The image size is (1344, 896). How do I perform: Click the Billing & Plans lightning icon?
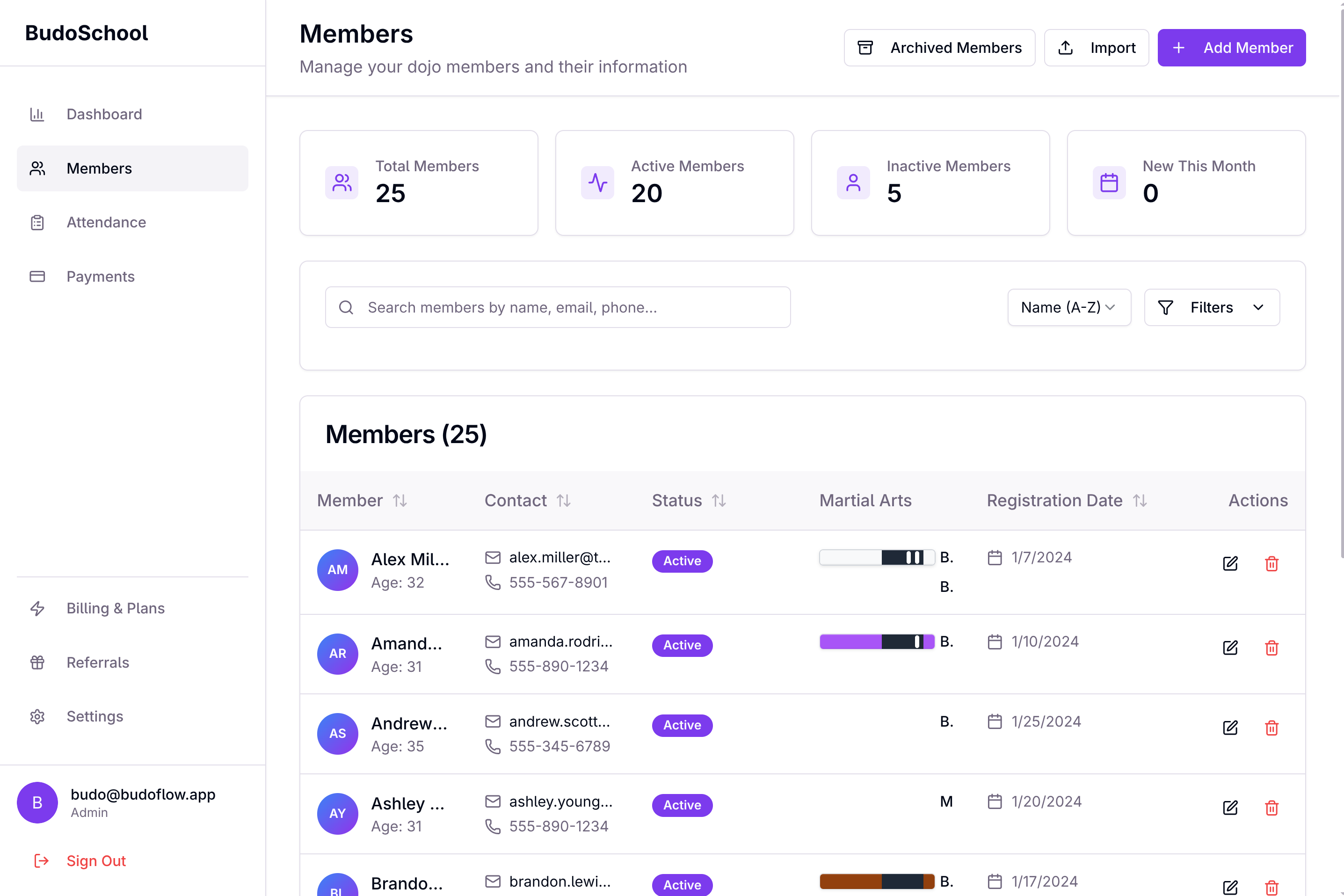point(37,608)
